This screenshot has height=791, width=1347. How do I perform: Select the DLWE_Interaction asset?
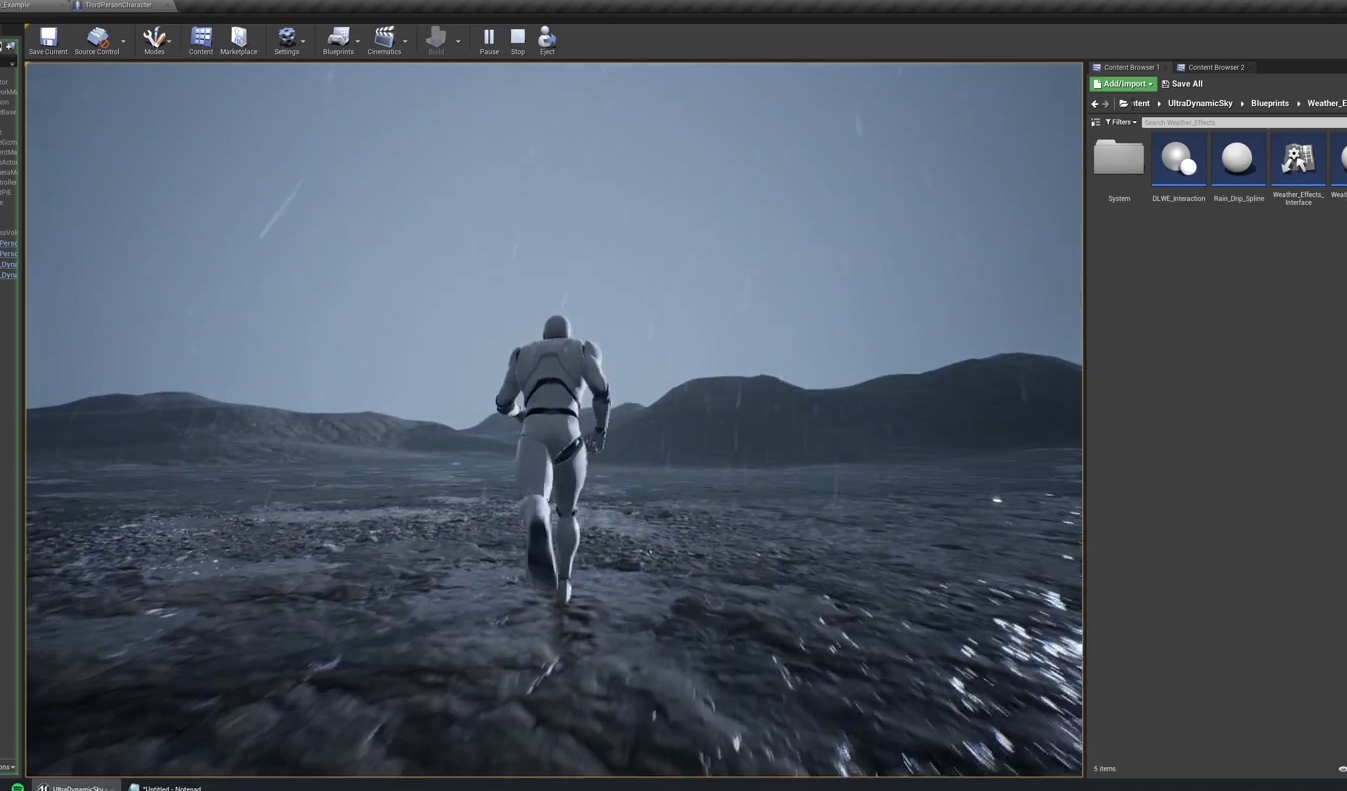click(1179, 169)
